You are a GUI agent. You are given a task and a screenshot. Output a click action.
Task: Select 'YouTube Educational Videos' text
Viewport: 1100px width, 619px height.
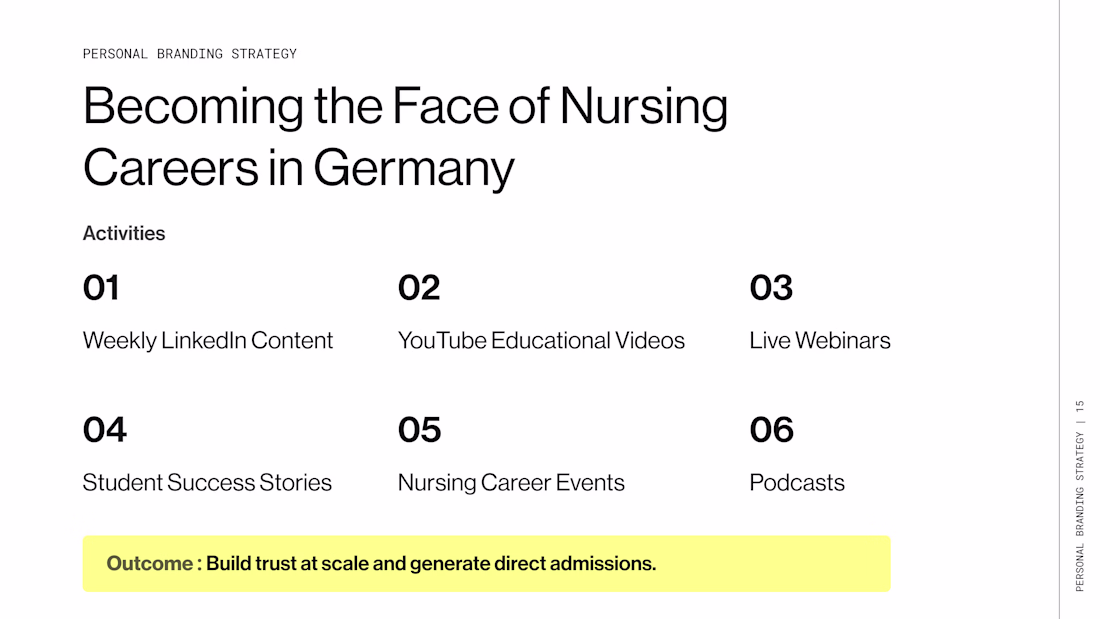[541, 340]
